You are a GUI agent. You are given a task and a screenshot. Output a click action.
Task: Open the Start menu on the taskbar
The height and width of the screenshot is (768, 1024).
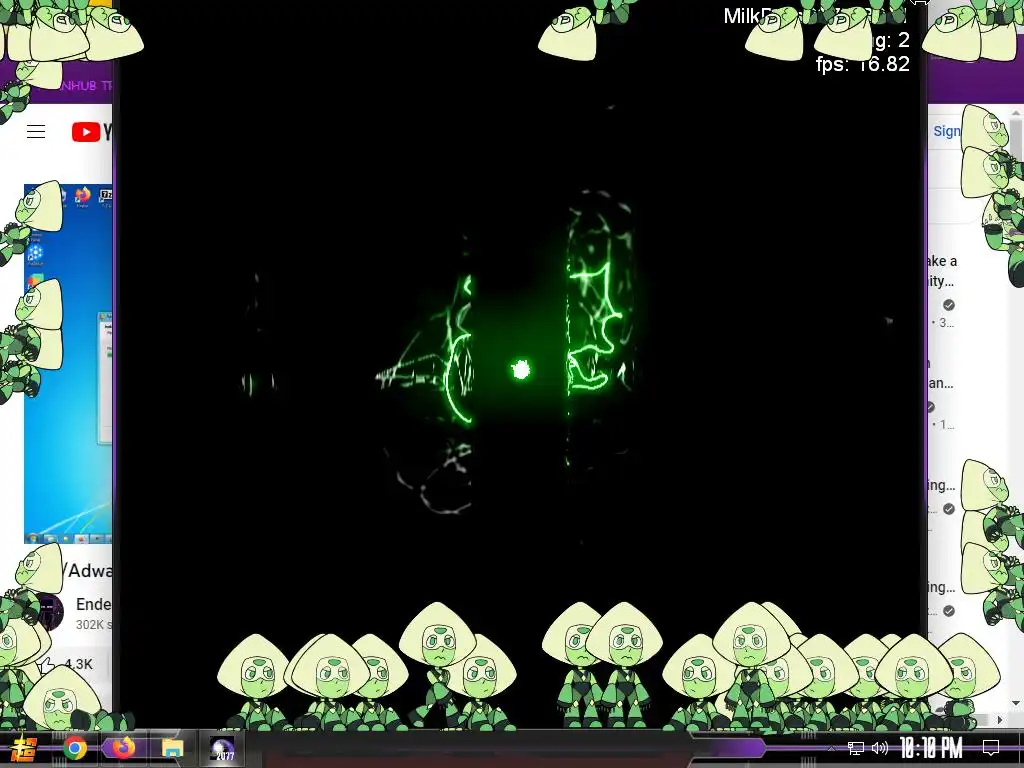point(24,748)
